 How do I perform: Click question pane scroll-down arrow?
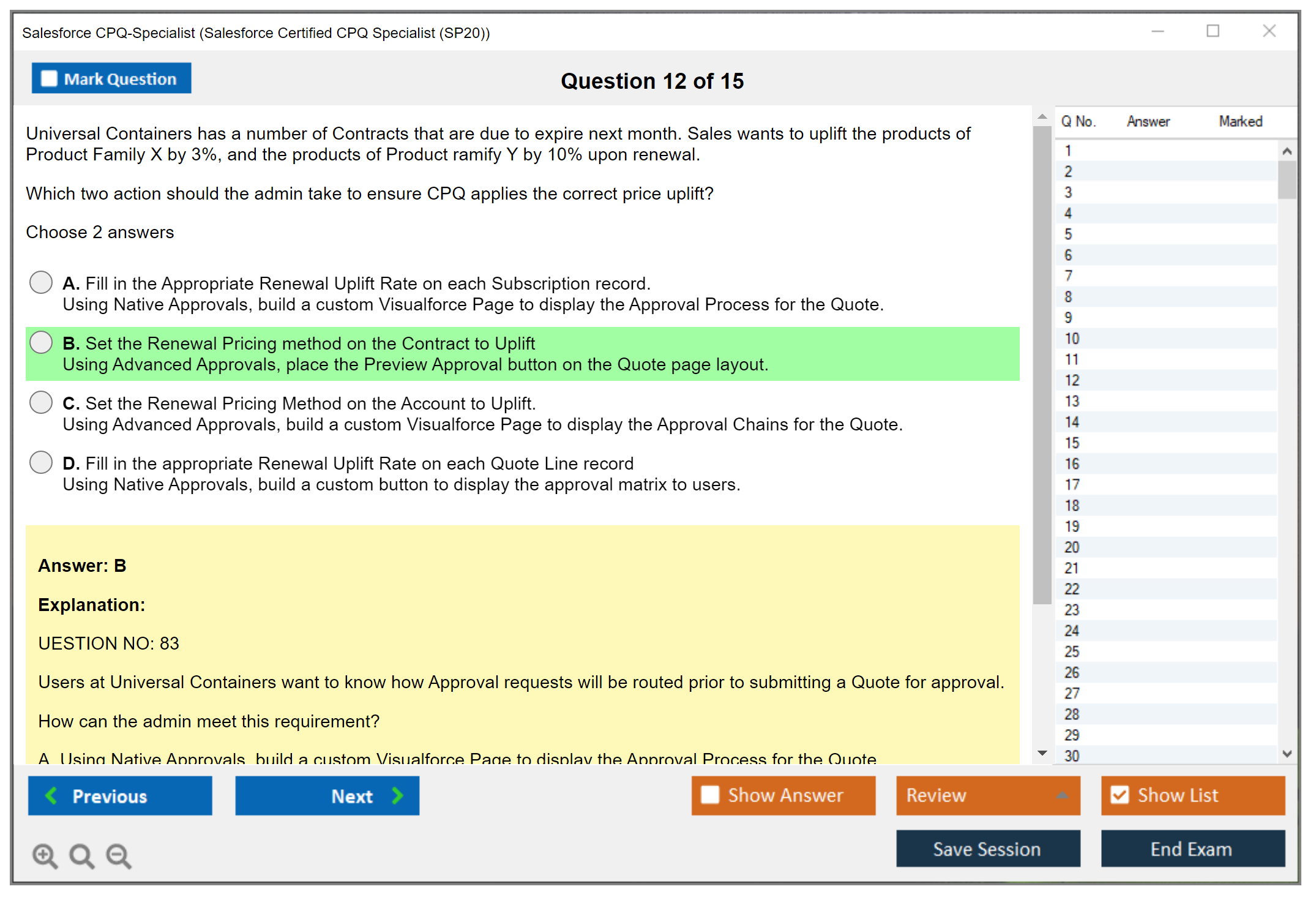pyautogui.click(x=1042, y=753)
